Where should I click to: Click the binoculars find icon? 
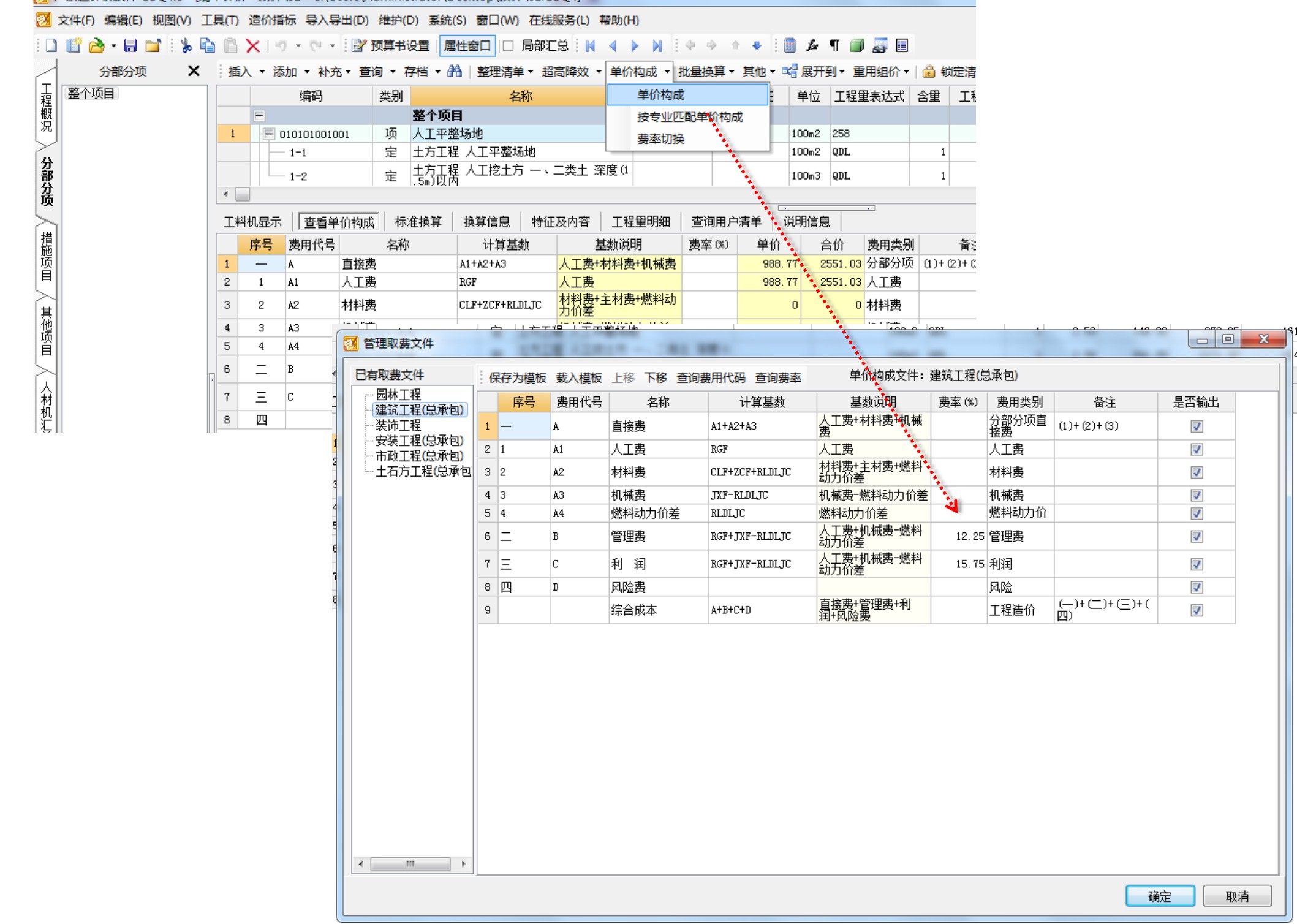coord(455,71)
